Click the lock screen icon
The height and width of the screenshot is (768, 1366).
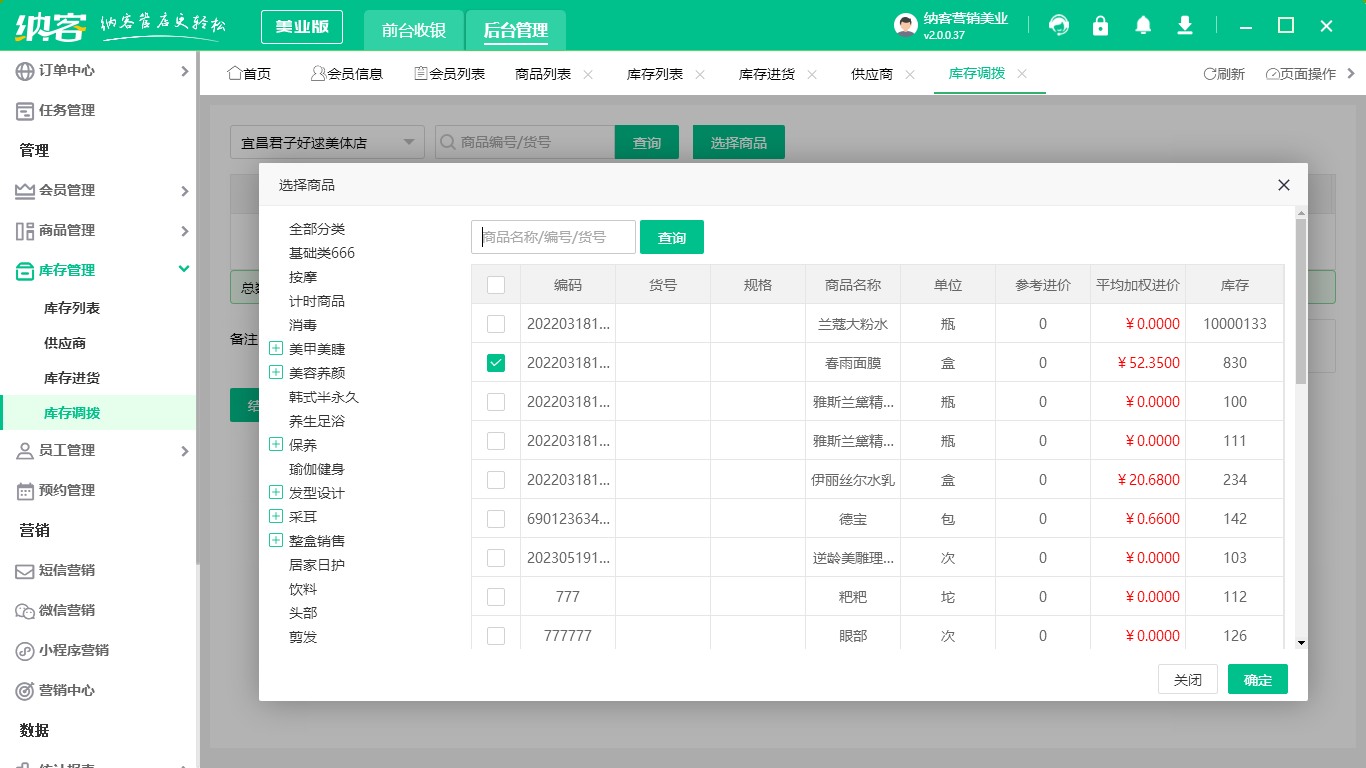(x=1100, y=25)
